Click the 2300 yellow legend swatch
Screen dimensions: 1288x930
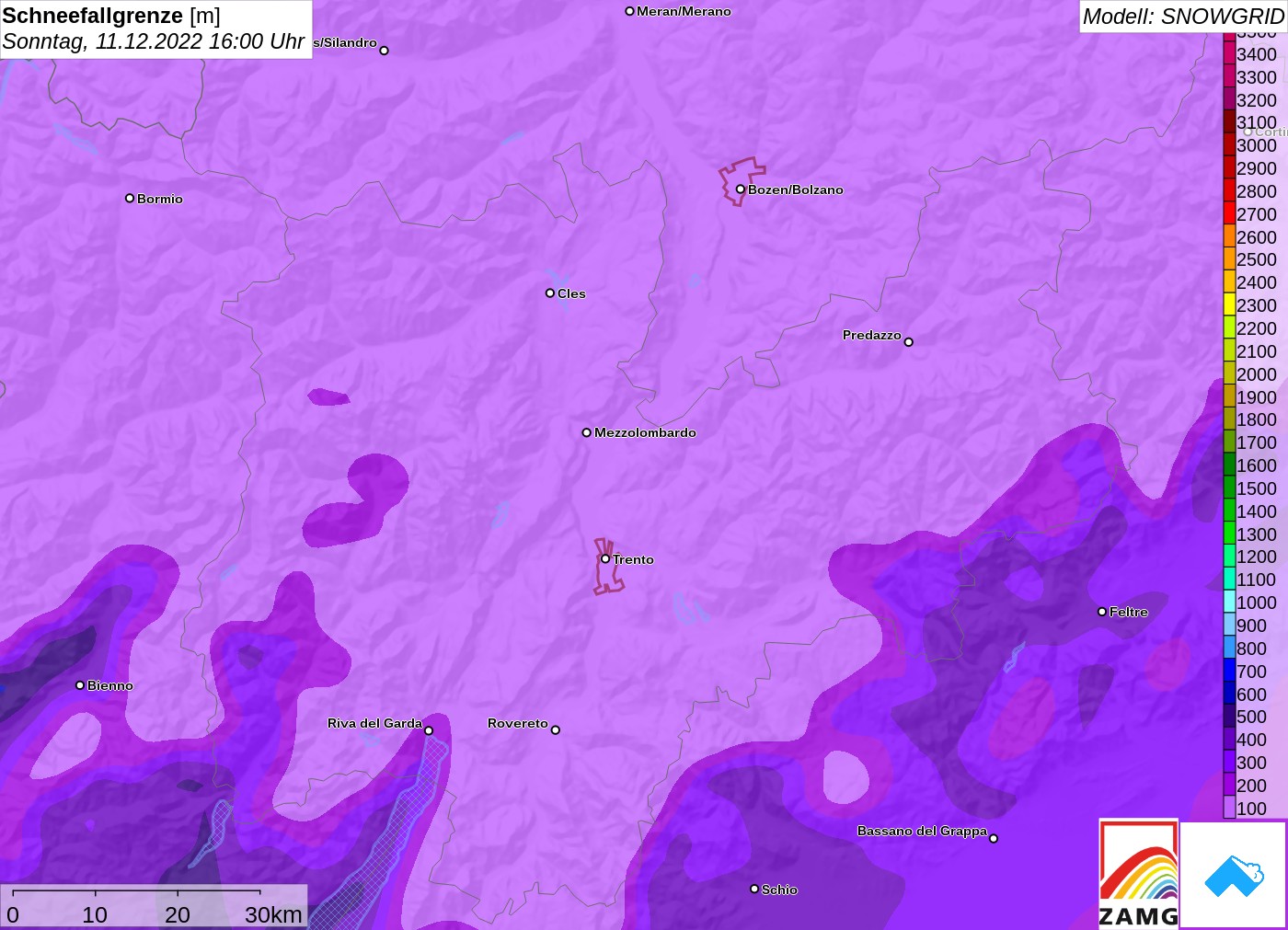(1229, 305)
